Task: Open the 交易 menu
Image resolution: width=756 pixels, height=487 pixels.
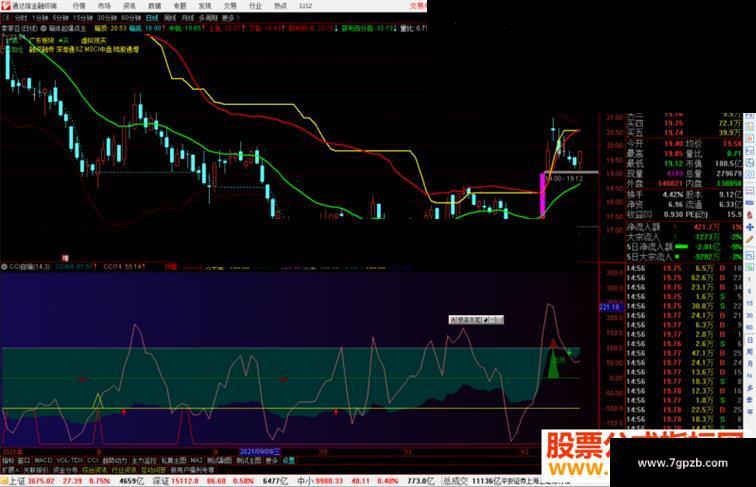Action: (230, 6)
